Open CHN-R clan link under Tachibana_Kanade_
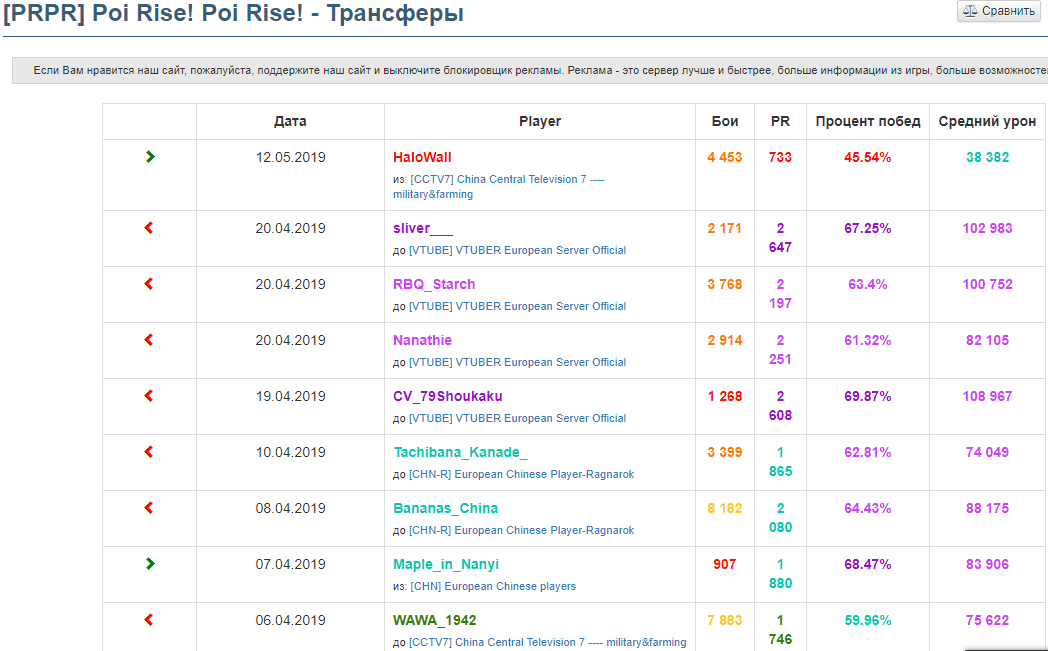The height and width of the screenshot is (651, 1048). [521, 474]
